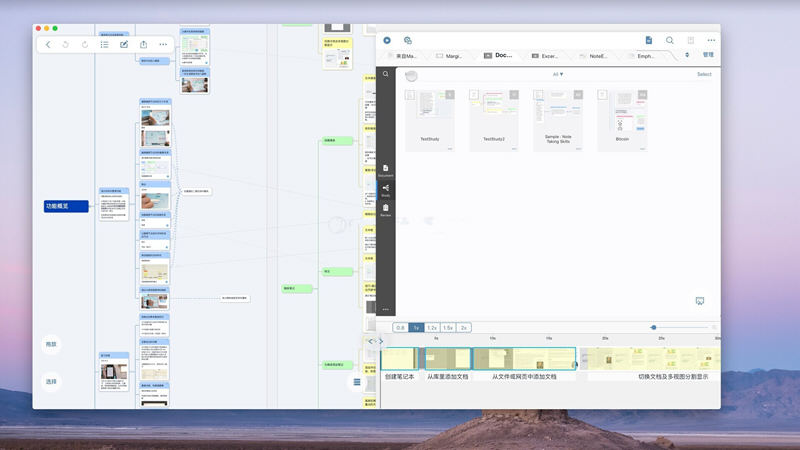Viewport: 800px width, 450px height.
Task: Click the 管理 button beside tabs
Action: coord(708,55)
